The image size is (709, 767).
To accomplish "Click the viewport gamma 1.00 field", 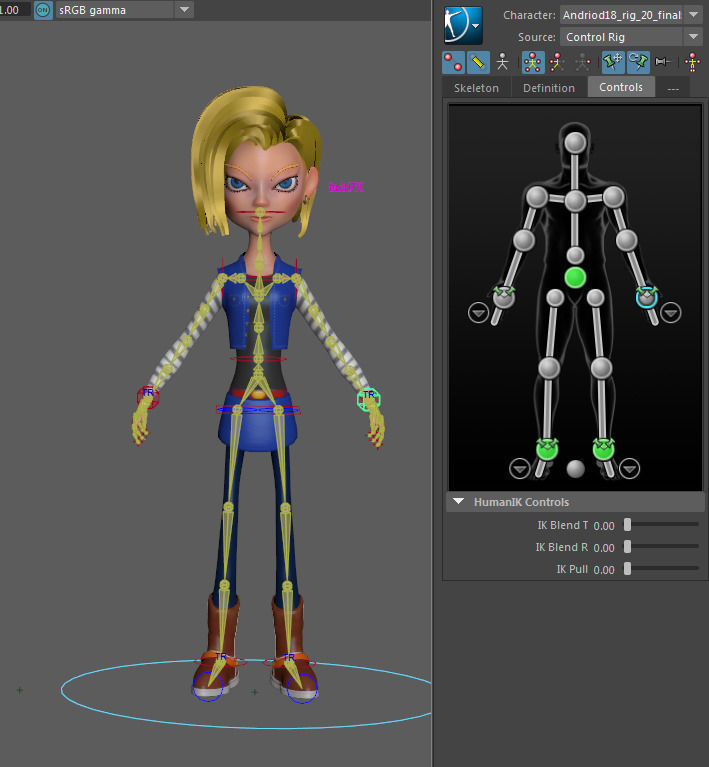I will 15,10.
